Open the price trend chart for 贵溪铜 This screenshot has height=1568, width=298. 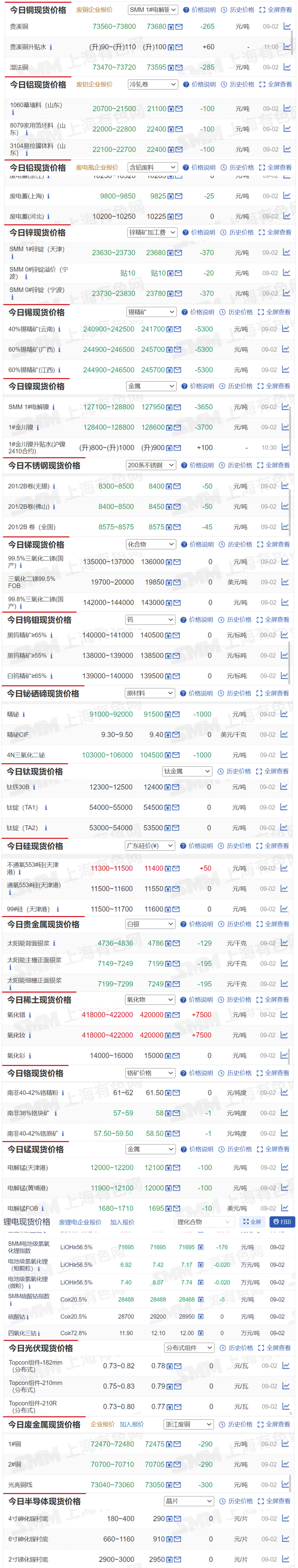pos(287,27)
